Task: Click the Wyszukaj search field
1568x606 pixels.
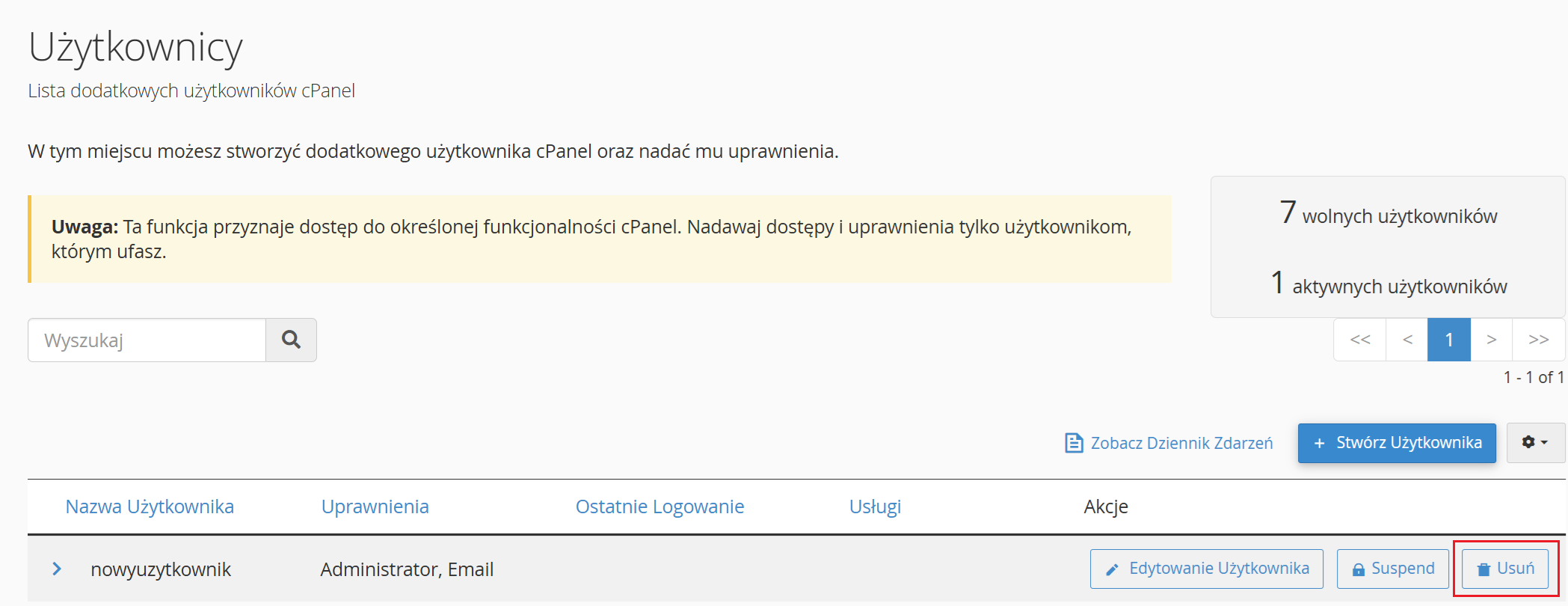Action: coord(147,340)
